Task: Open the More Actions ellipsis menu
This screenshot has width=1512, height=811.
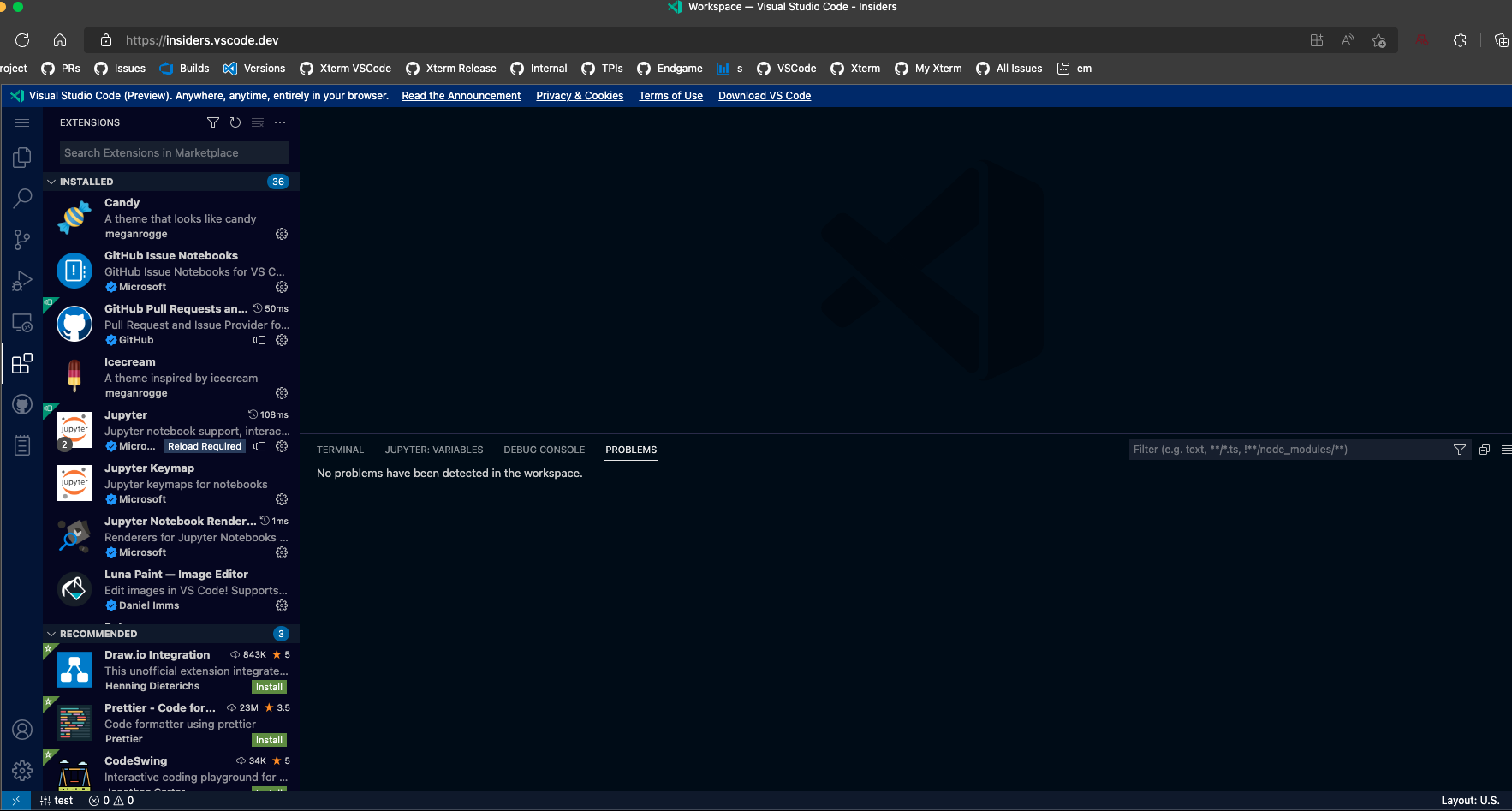Action: click(x=279, y=122)
